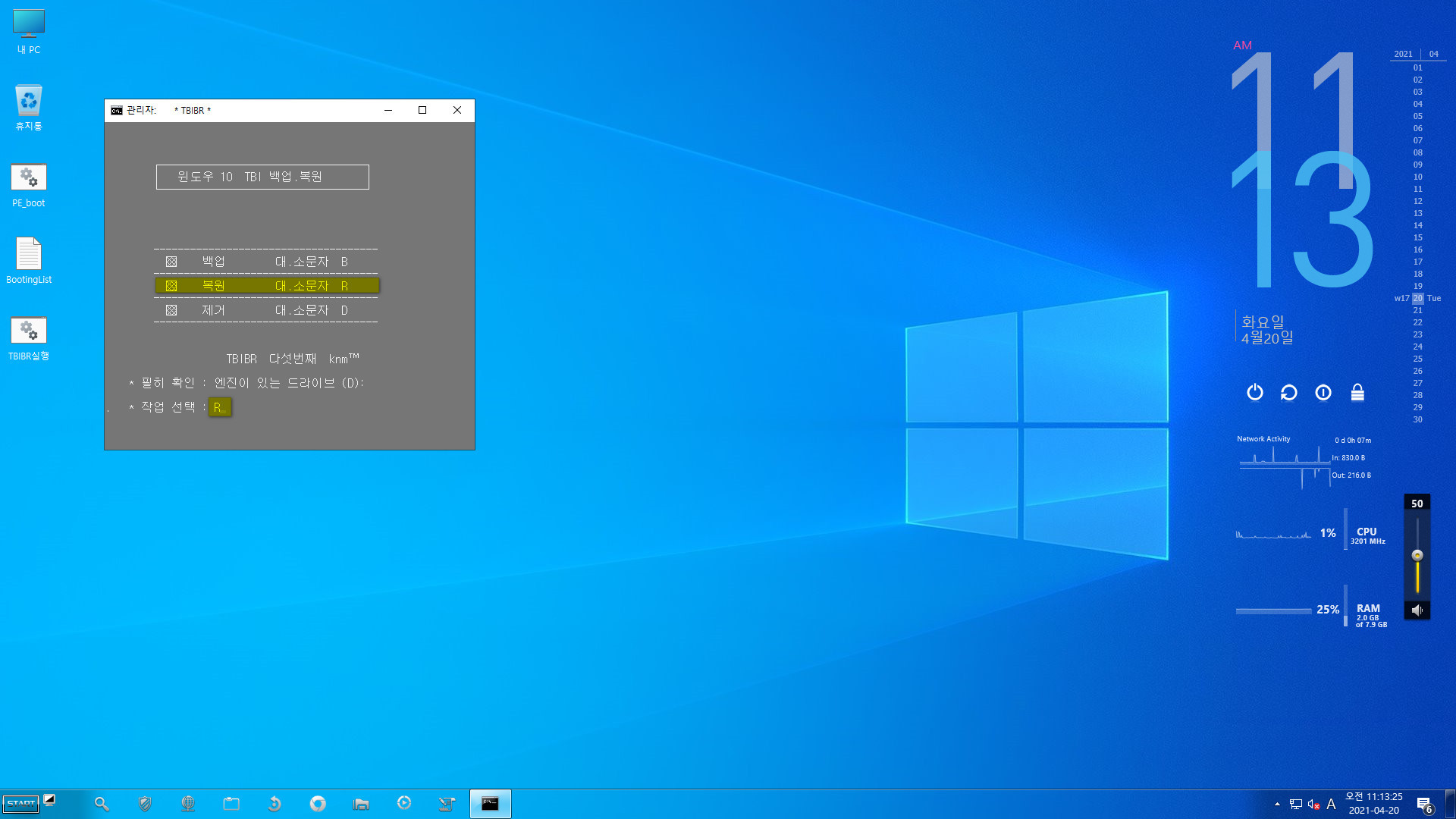The width and height of the screenshot is (1456, 819).
Task: Select day 01 in the calendar list
Action: [x=1418, y=67]
